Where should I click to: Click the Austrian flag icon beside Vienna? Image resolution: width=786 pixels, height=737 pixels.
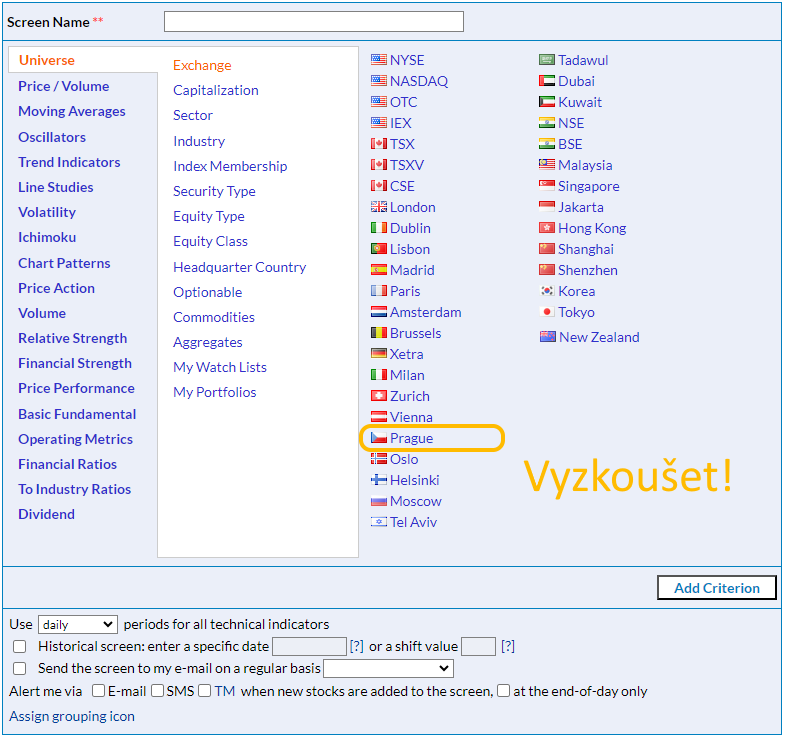378,417
